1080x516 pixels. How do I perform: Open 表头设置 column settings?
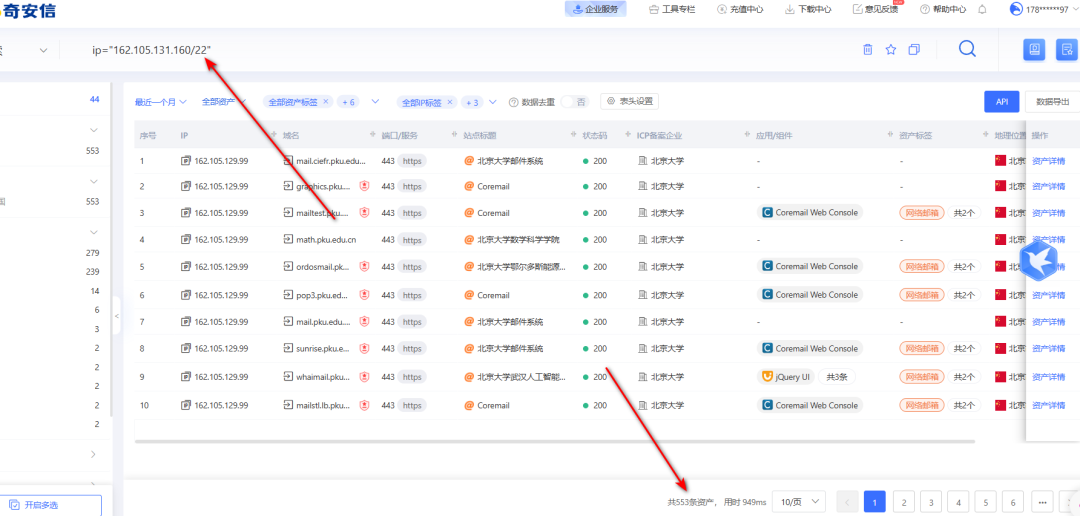(x=630, y=101)
